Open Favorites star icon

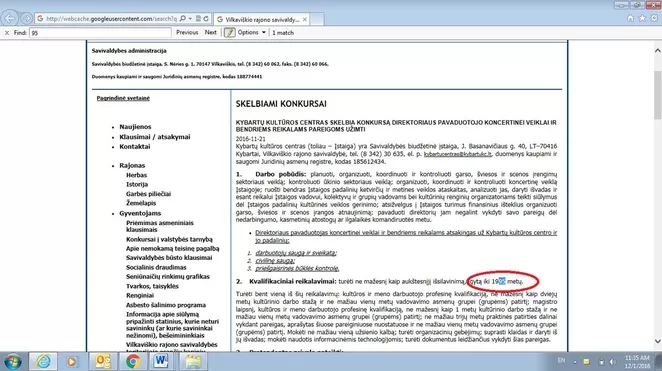[x=642, y=18]
